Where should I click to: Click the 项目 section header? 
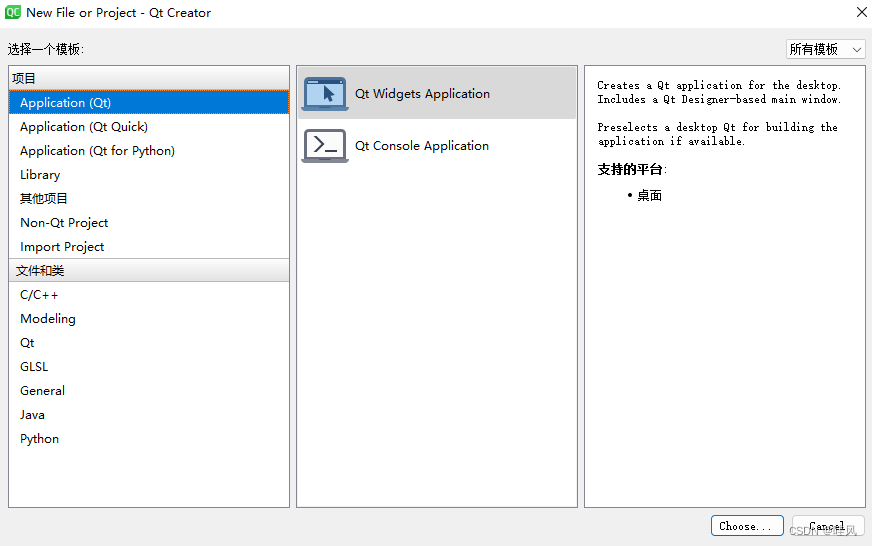click(x=149, y=78)
